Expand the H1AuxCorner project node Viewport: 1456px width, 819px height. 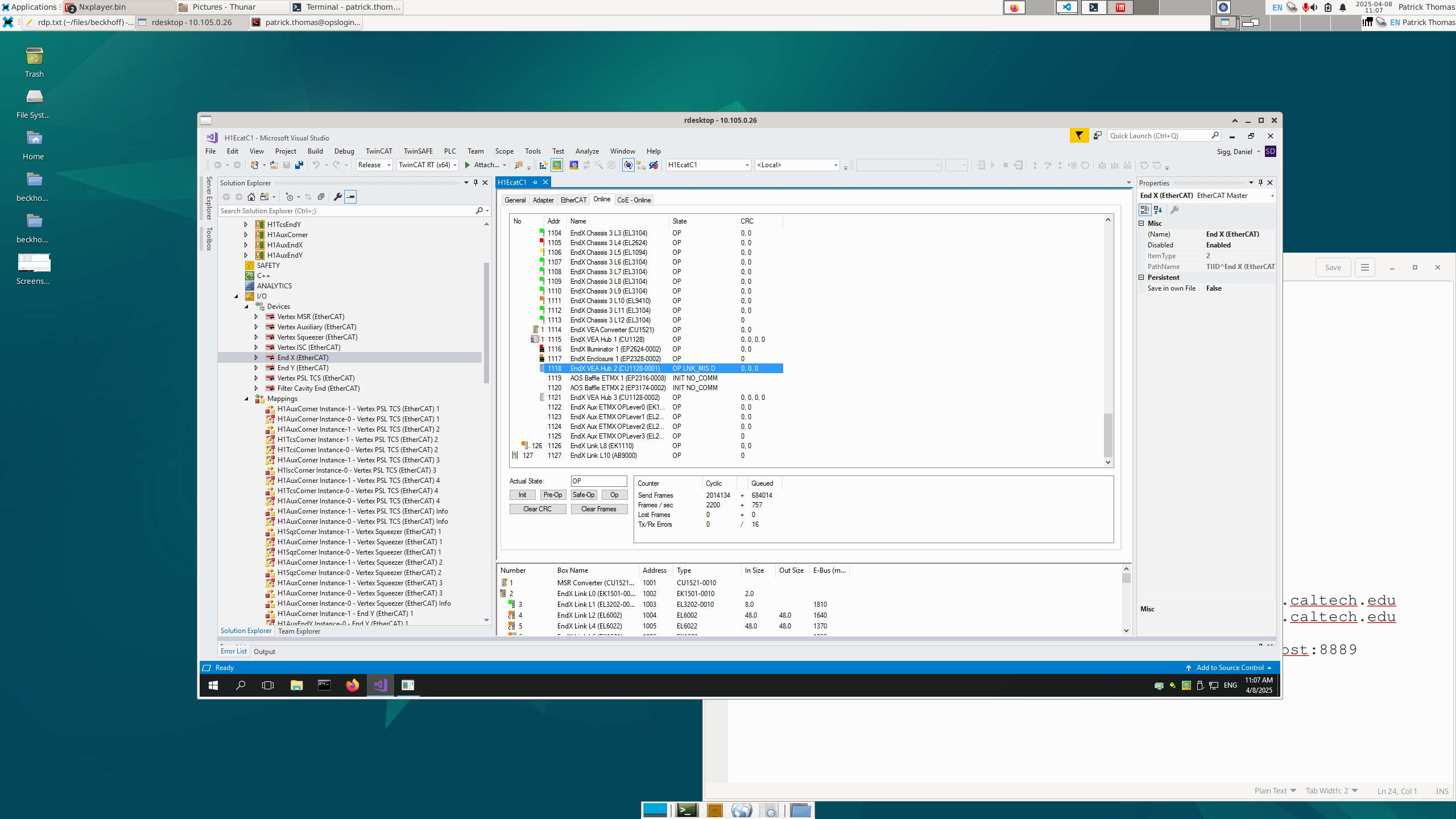pos(246,235)
